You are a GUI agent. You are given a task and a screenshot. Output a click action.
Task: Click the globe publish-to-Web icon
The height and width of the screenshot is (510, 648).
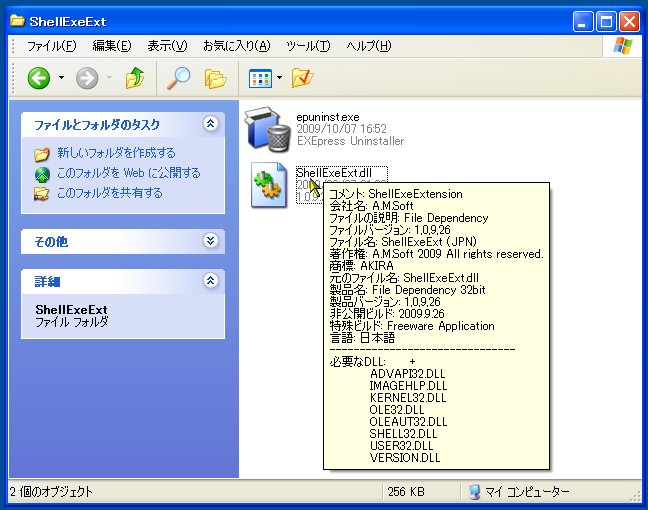click(42, 174)
